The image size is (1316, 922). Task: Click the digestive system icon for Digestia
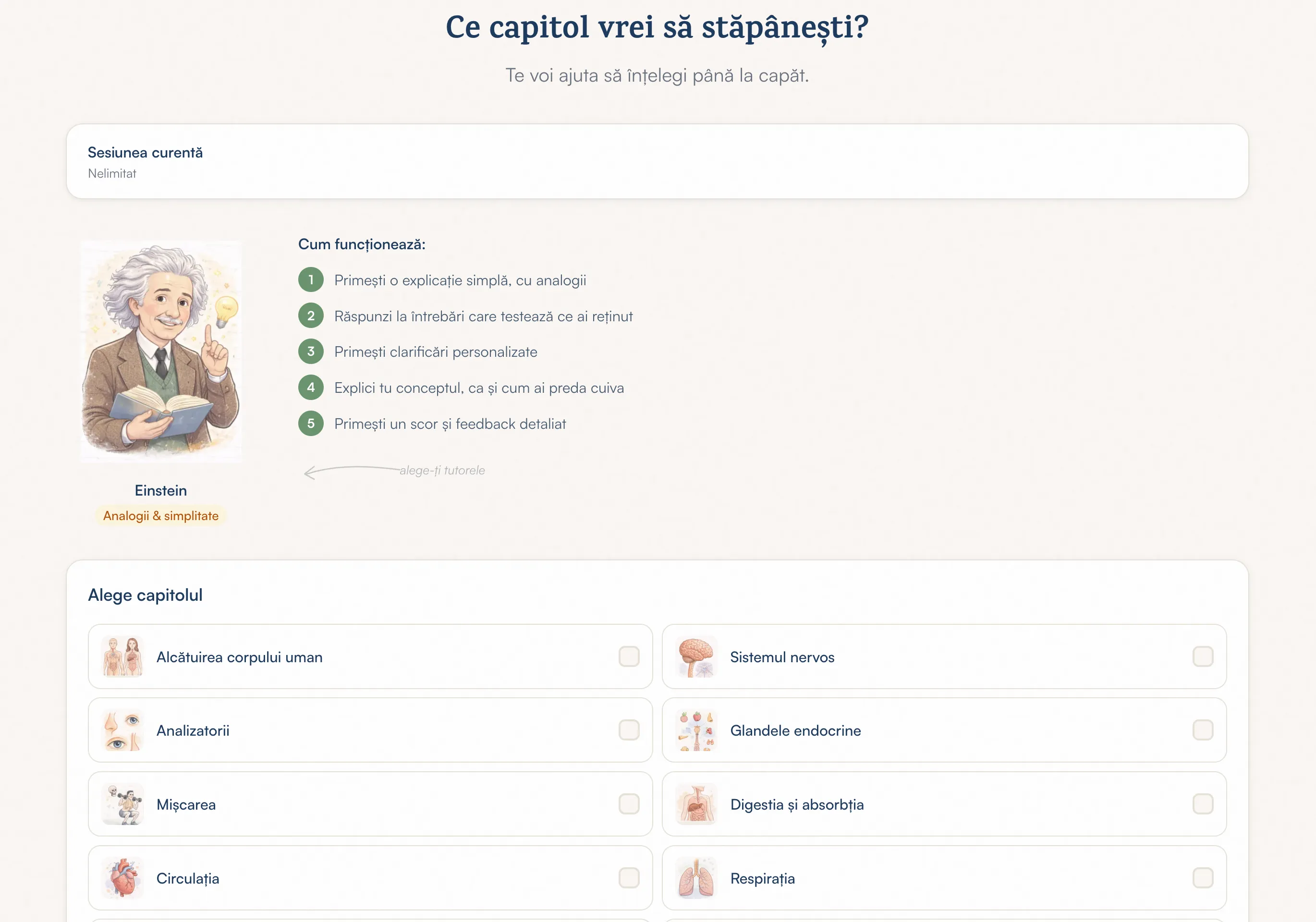pyautogui.click(x=696, y=804)
